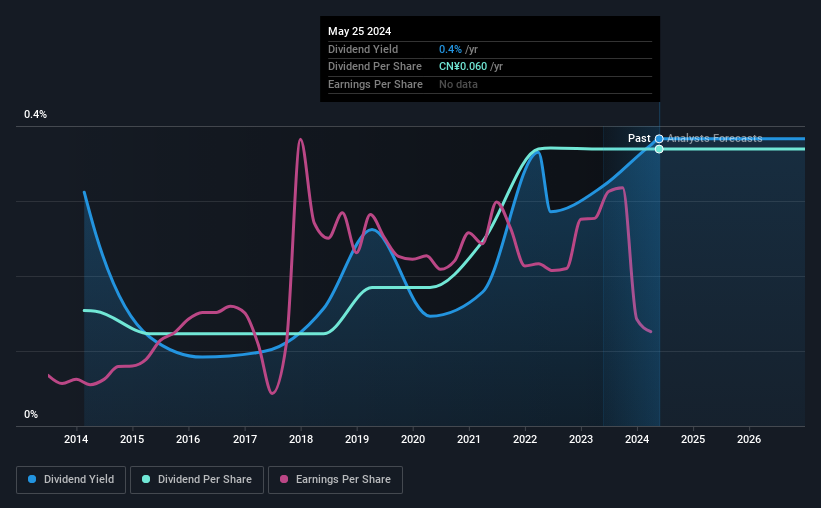Click the 2016 x-axis label
The image size is (821, 508).
coord(188,439)
